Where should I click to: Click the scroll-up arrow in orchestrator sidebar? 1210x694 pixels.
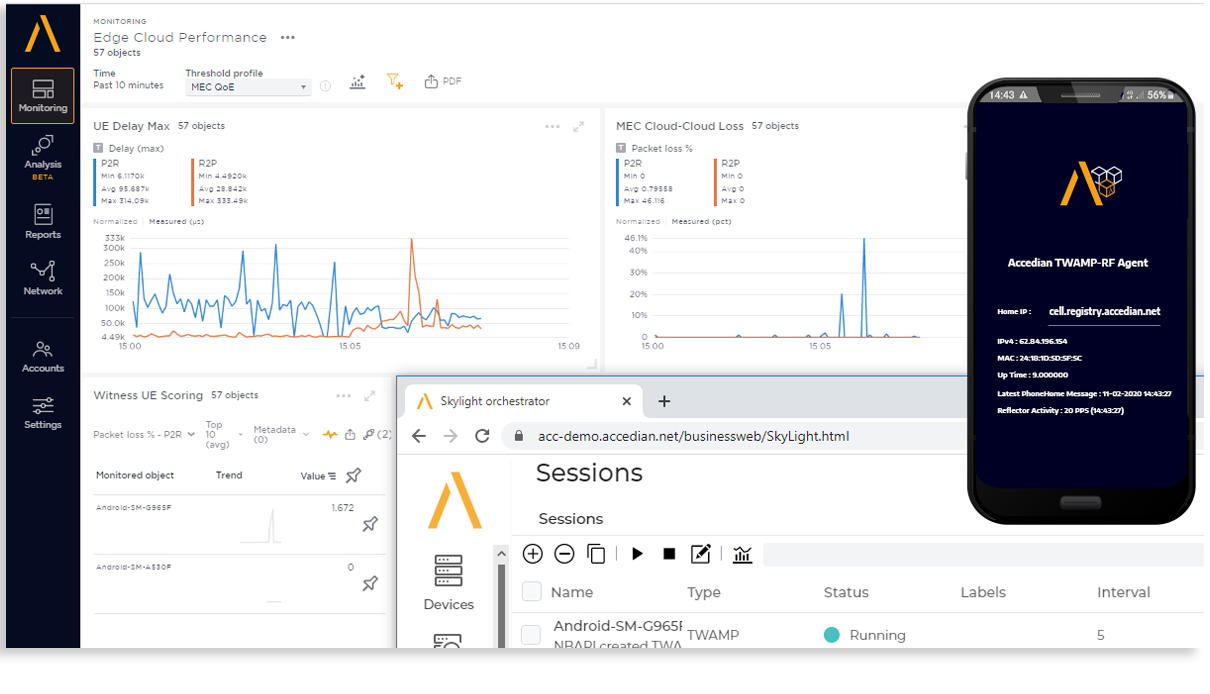pyautogui.click(x=503, y=553)
